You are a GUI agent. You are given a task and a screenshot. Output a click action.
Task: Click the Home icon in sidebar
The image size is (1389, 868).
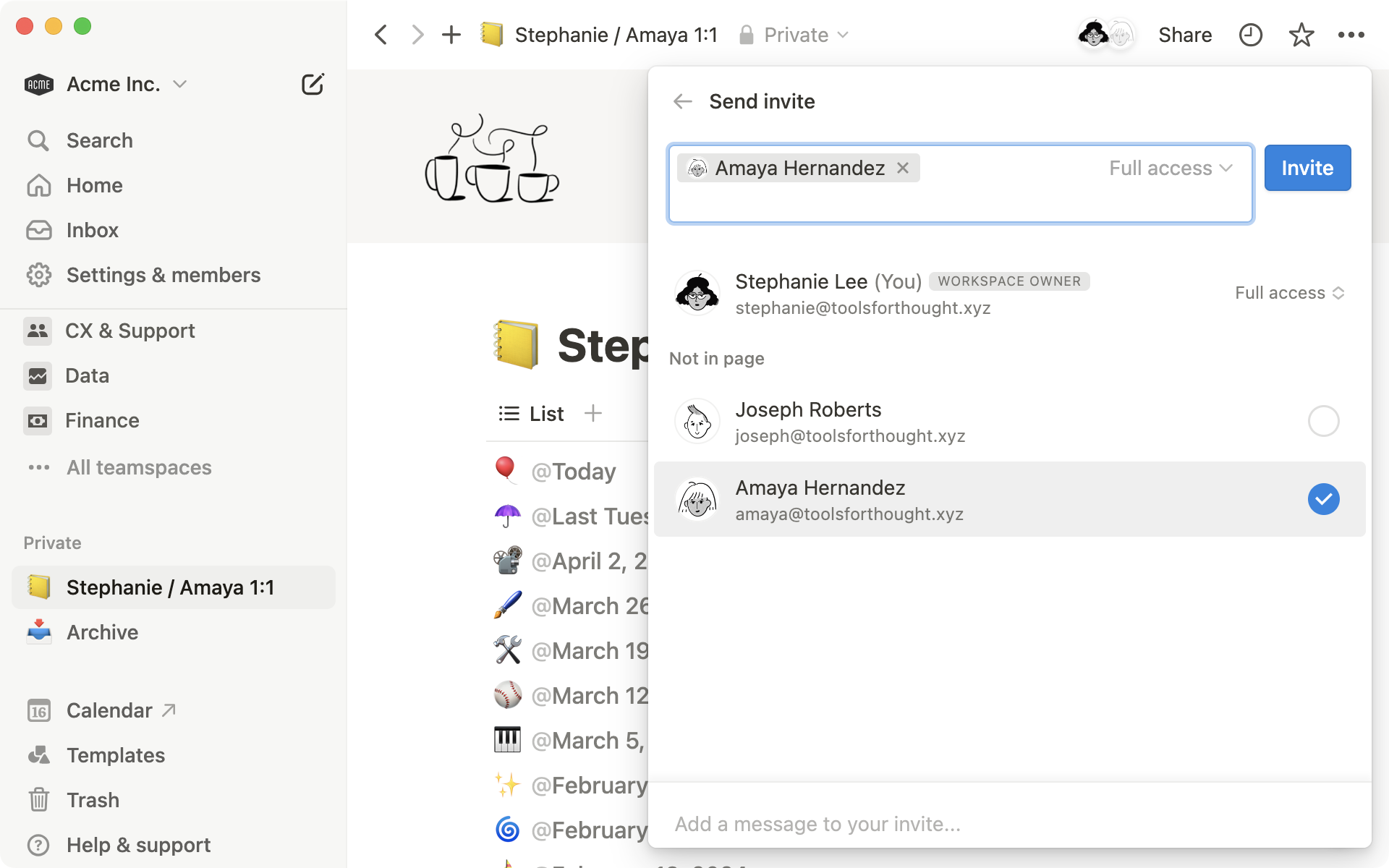coord(37,185)
